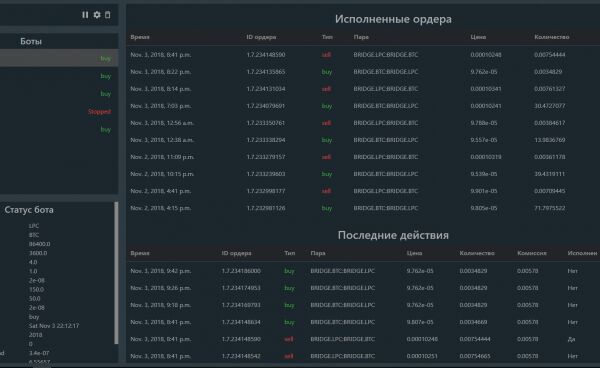
Task: Select the executed order at 10:15 p.m.
Action: coord(363,174)
